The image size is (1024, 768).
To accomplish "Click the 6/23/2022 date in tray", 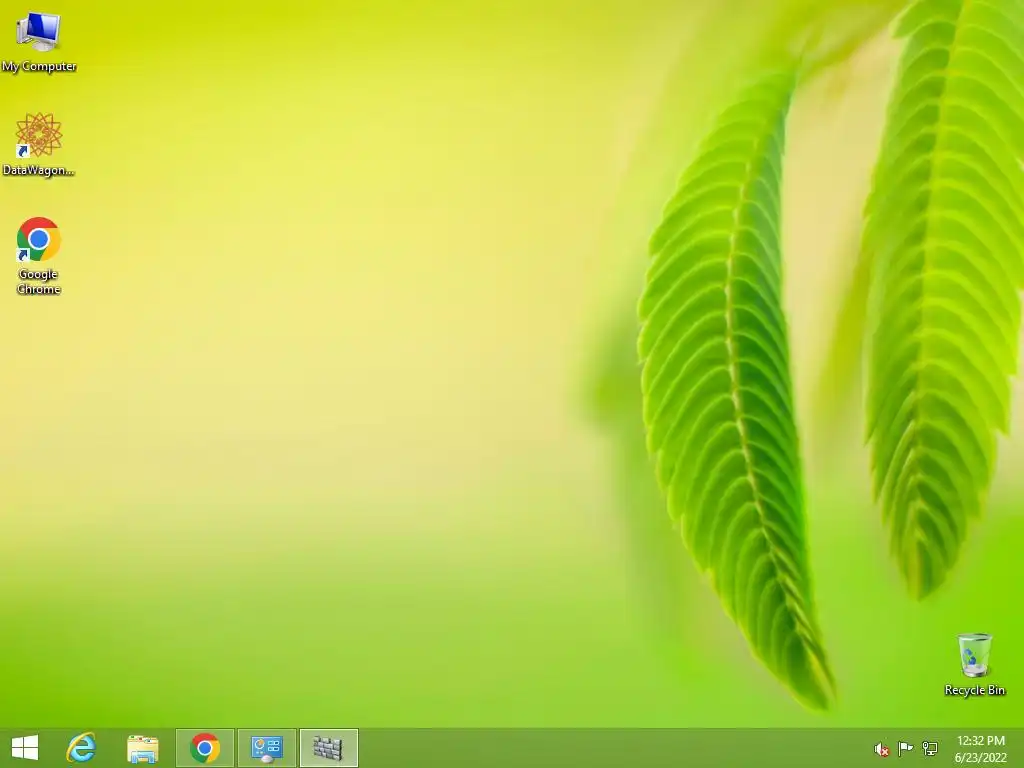I will tap(980, 758).
